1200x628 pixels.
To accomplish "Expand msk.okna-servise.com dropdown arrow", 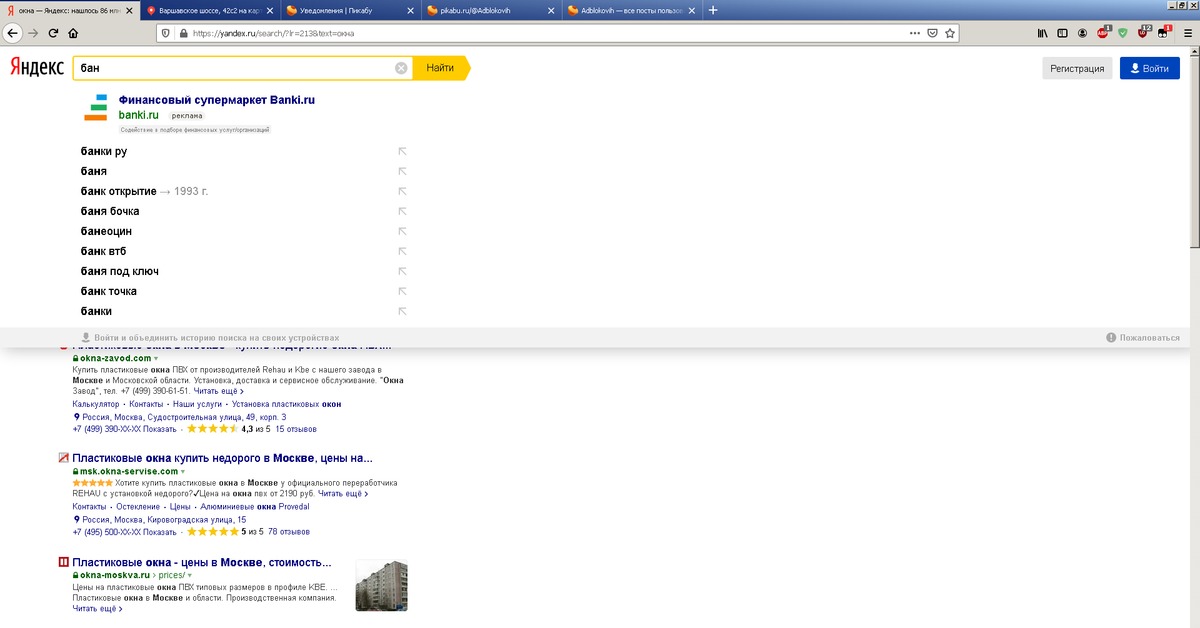I will click(182, 471).
